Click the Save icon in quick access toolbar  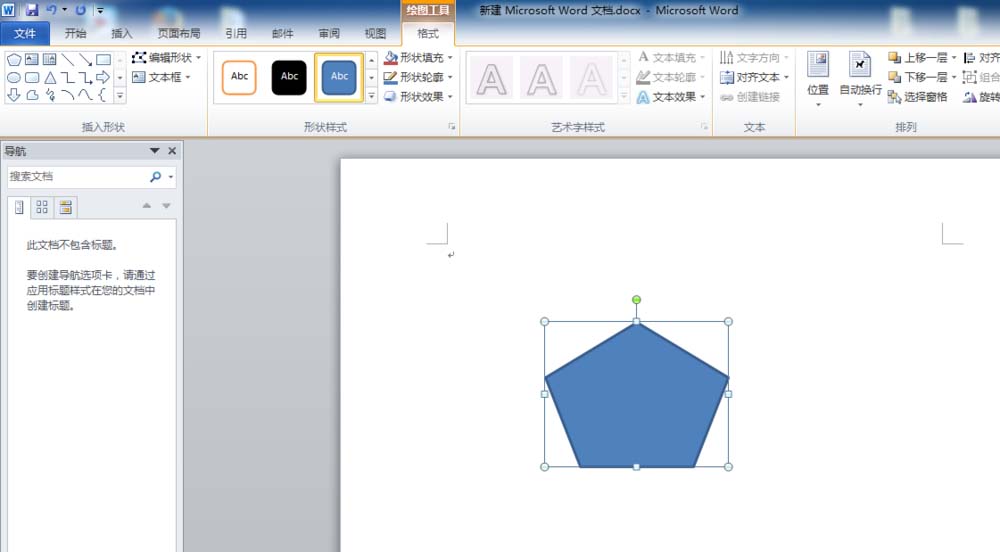click(32, 10)
